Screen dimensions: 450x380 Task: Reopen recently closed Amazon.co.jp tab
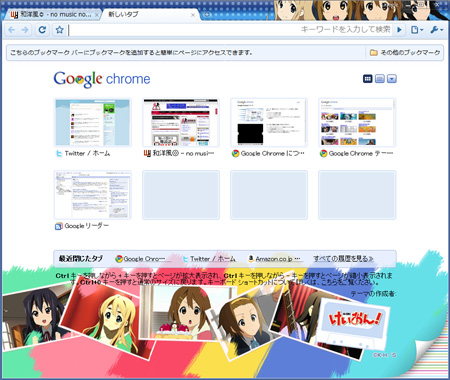[x=274, y=259]
